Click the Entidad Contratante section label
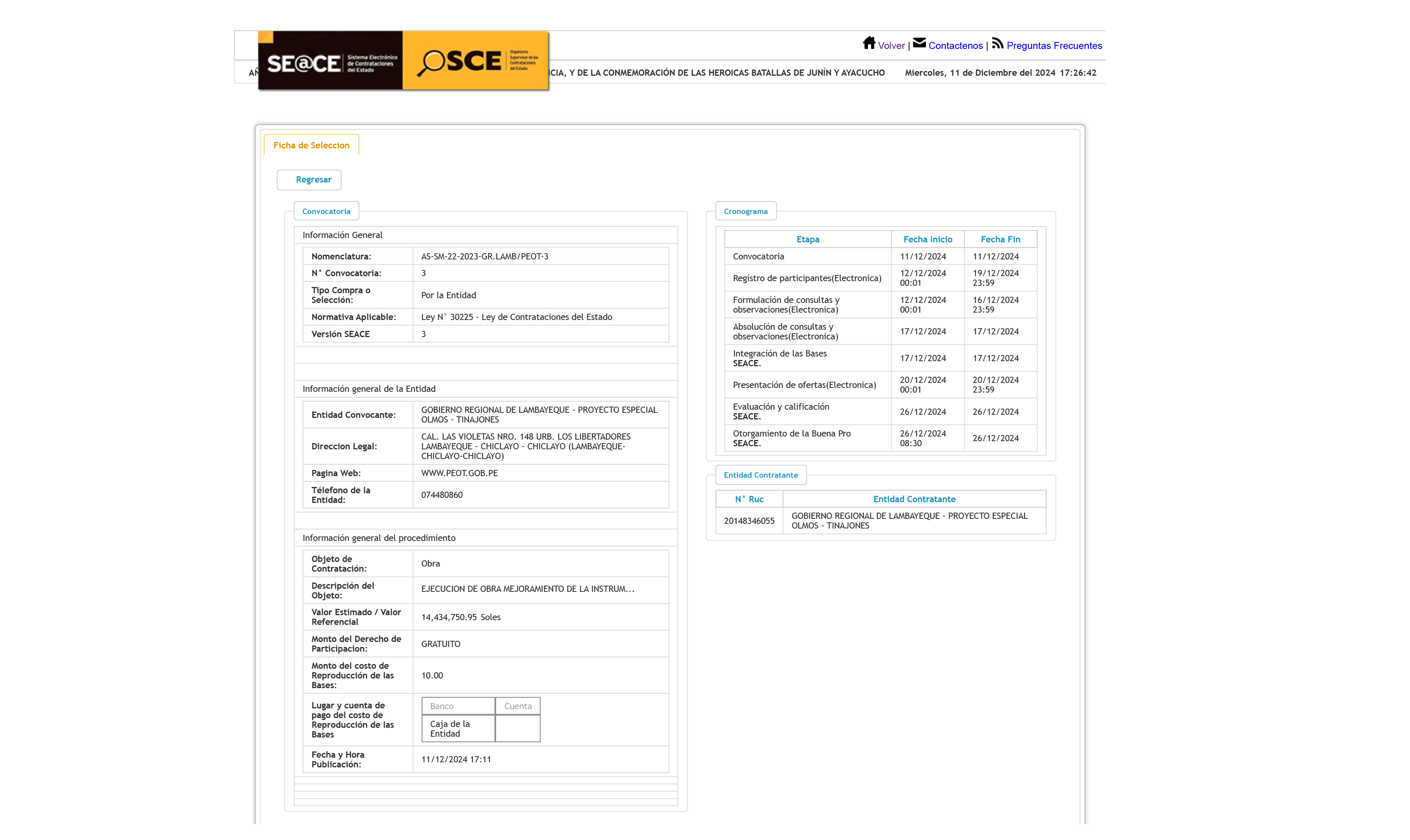 coord(760,475)
